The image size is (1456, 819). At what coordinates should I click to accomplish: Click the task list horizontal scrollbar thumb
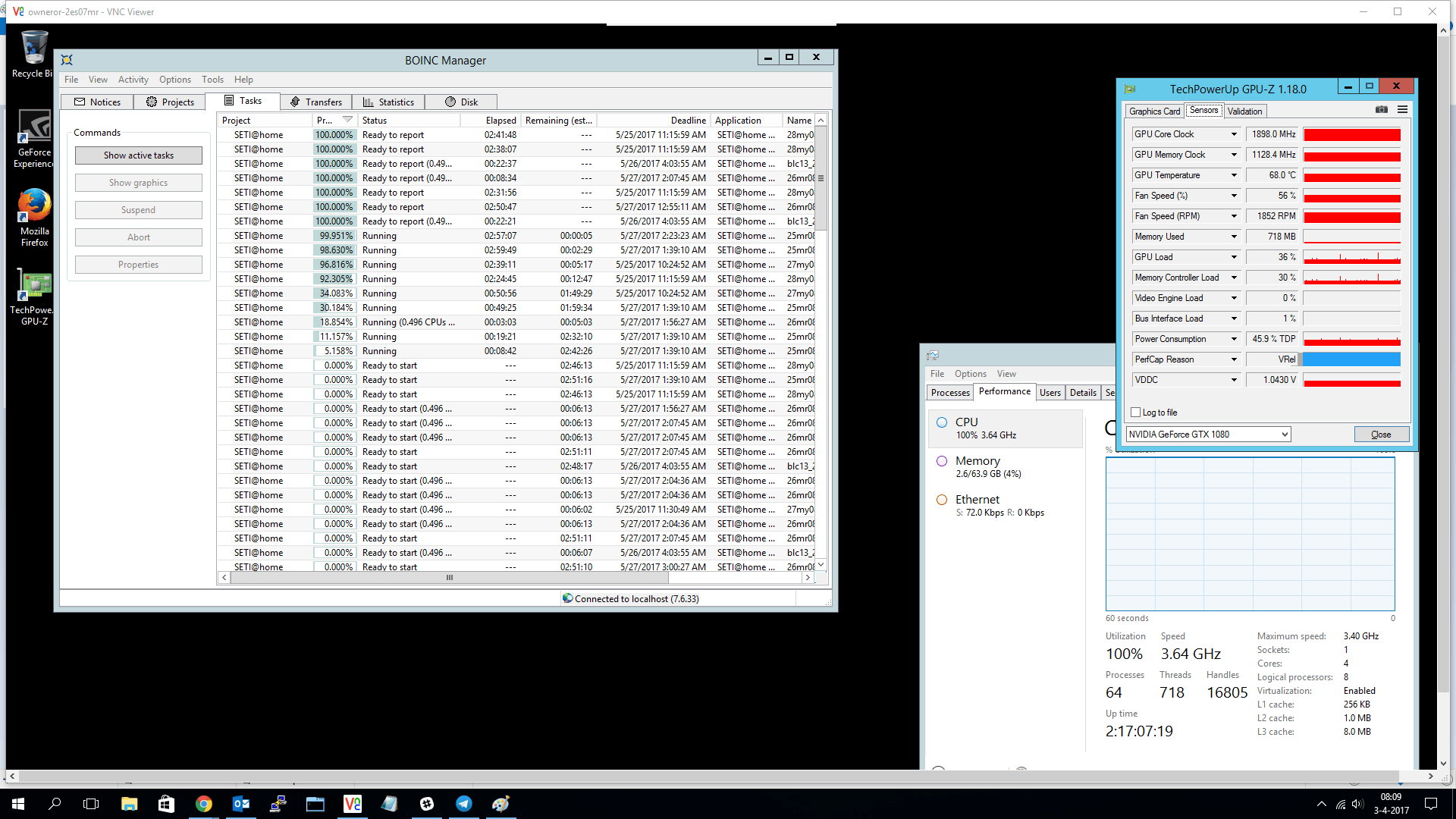[449, 578]
